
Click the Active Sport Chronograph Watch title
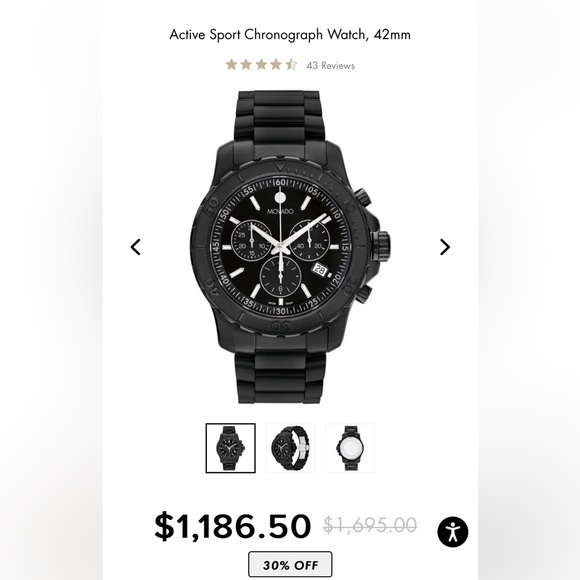[x=290, y=34]
